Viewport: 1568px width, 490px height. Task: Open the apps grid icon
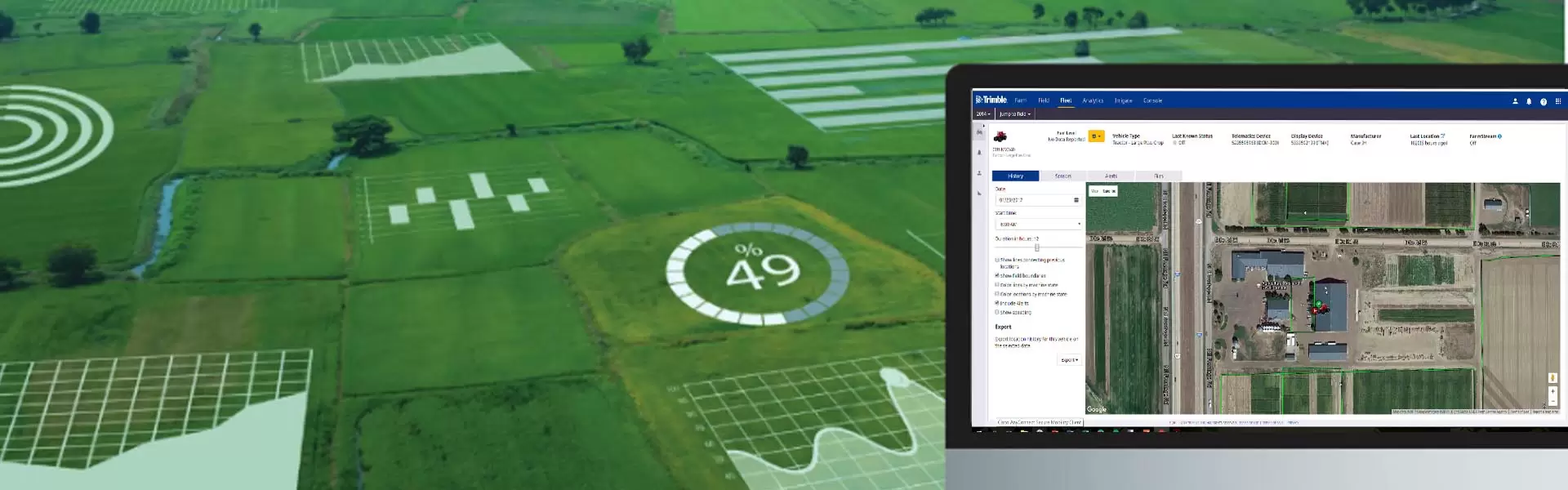tap(1558, 101)
